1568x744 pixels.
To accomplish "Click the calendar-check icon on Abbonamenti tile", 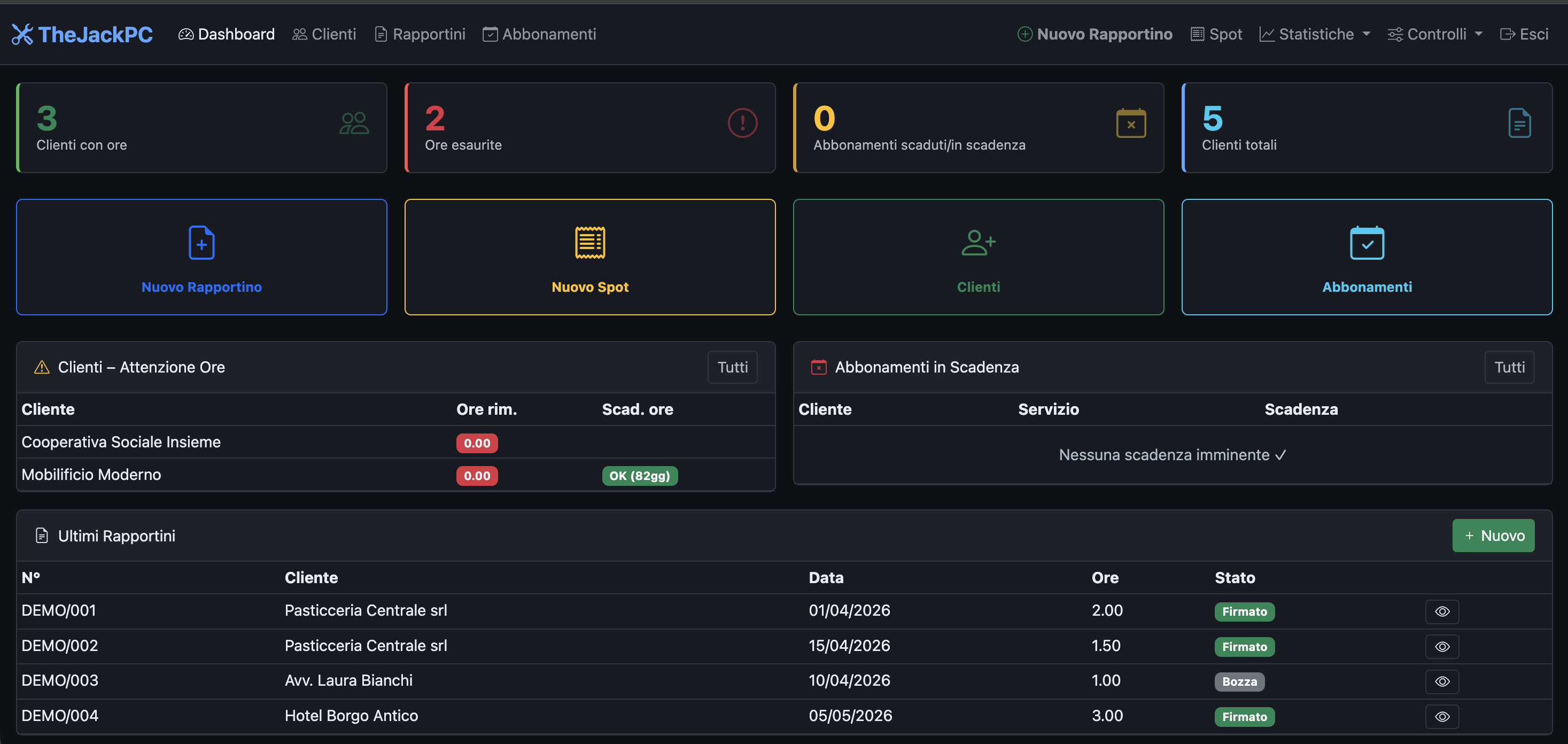I will 1367,243.
